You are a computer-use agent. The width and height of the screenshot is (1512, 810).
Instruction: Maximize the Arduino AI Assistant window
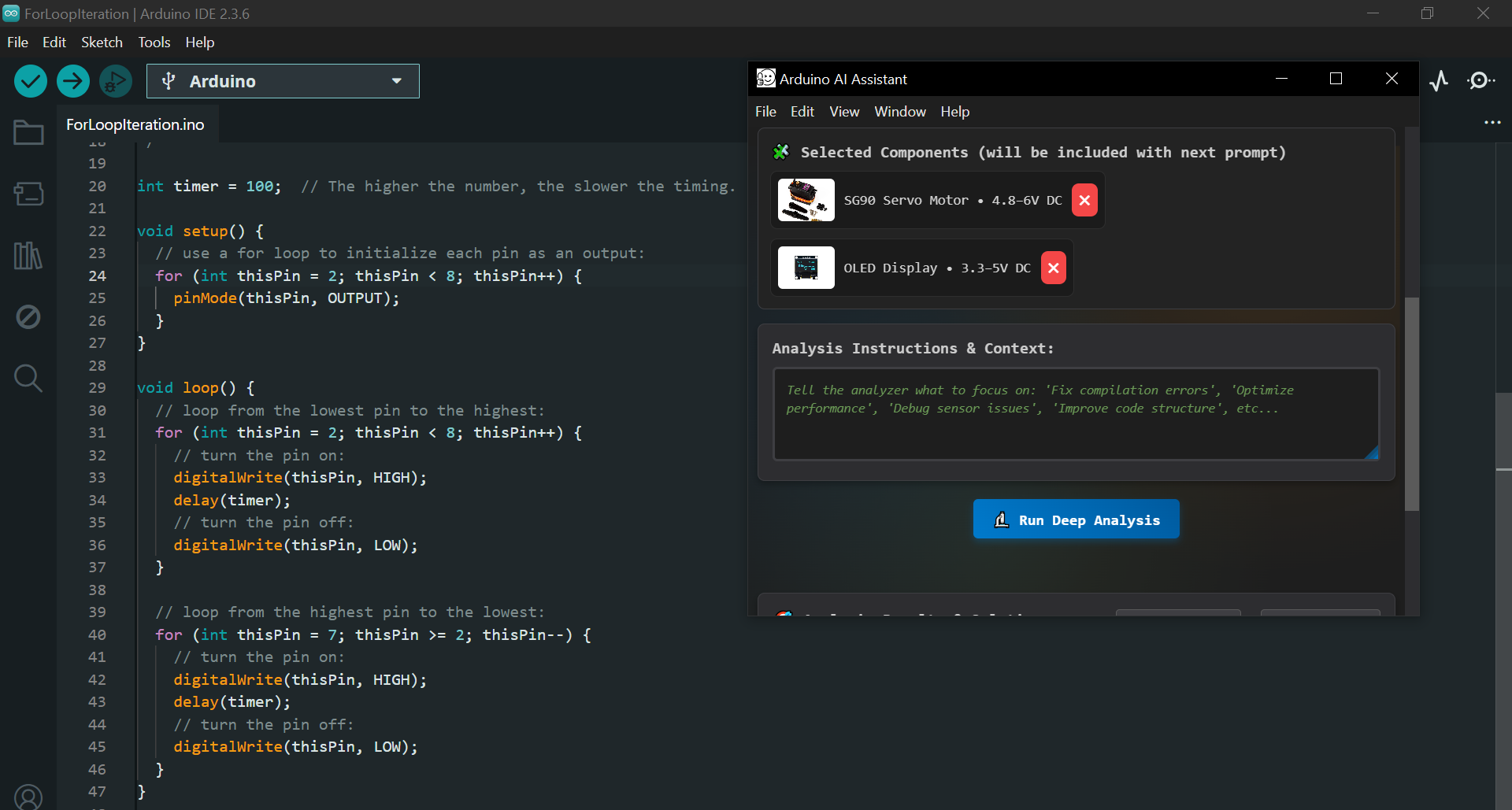(1336, 79)
